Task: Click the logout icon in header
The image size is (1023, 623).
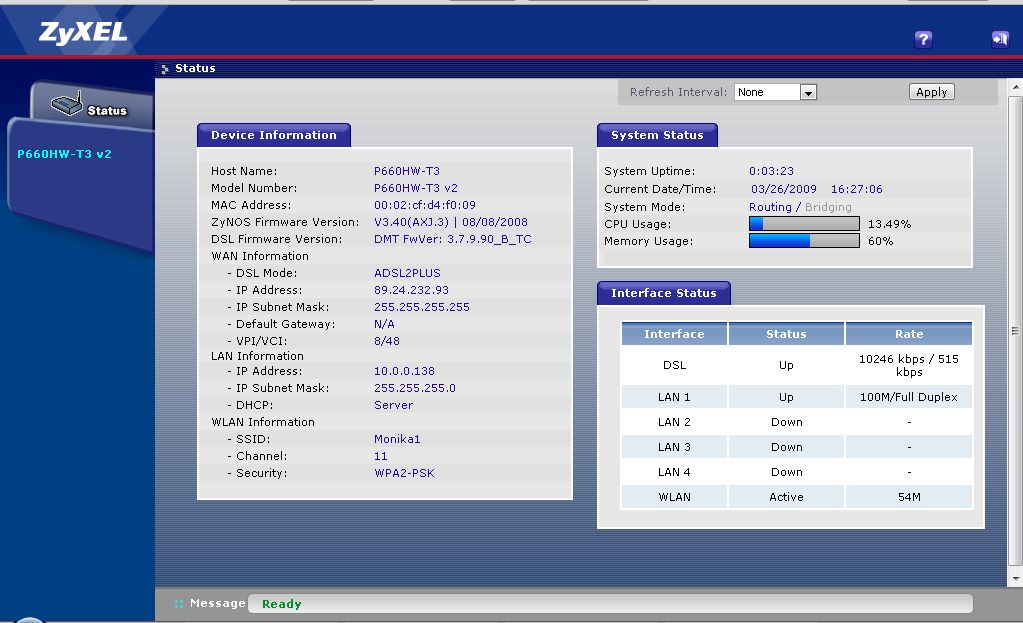Action: point(1000,39)
